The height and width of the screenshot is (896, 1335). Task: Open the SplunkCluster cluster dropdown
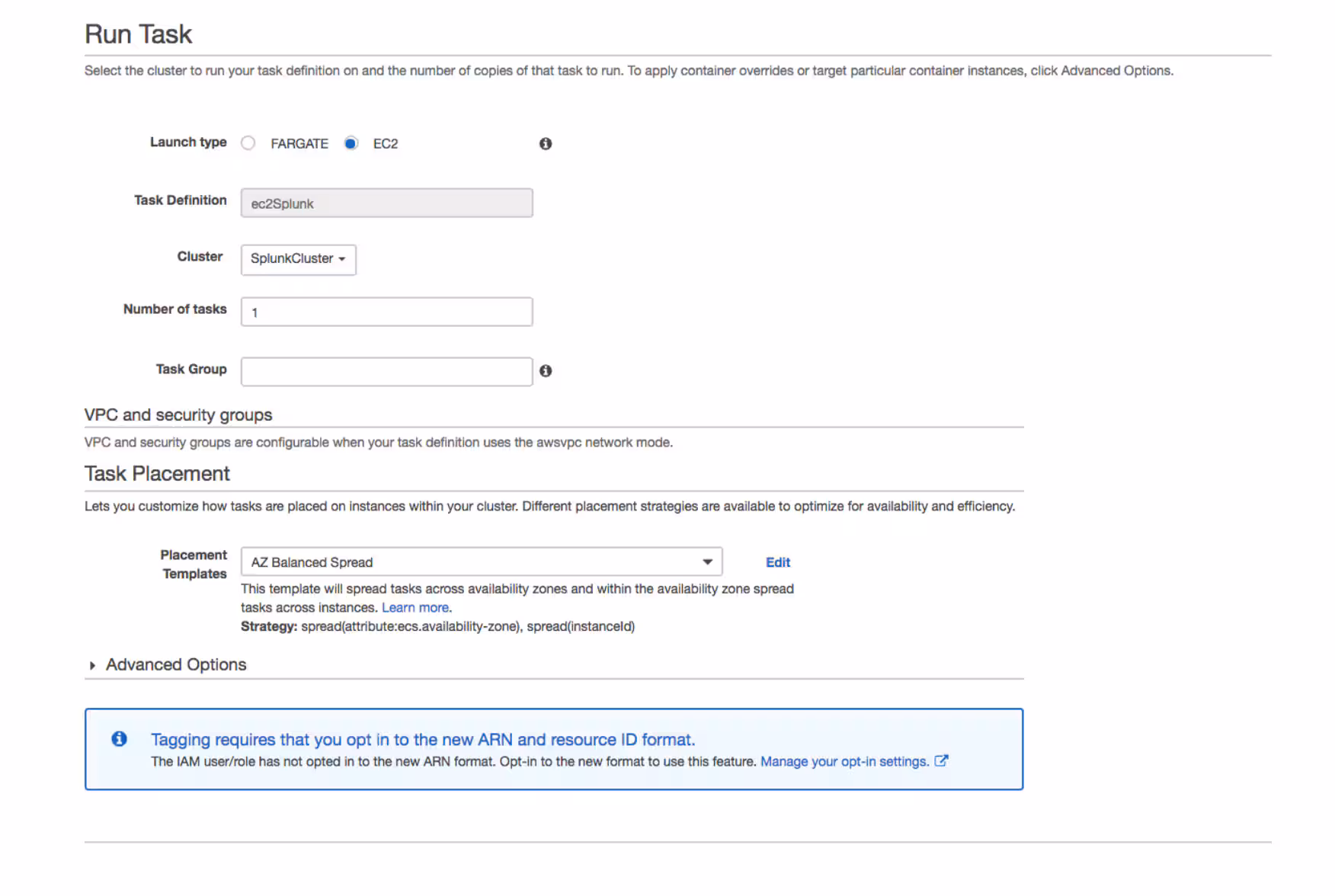(298, 259)
